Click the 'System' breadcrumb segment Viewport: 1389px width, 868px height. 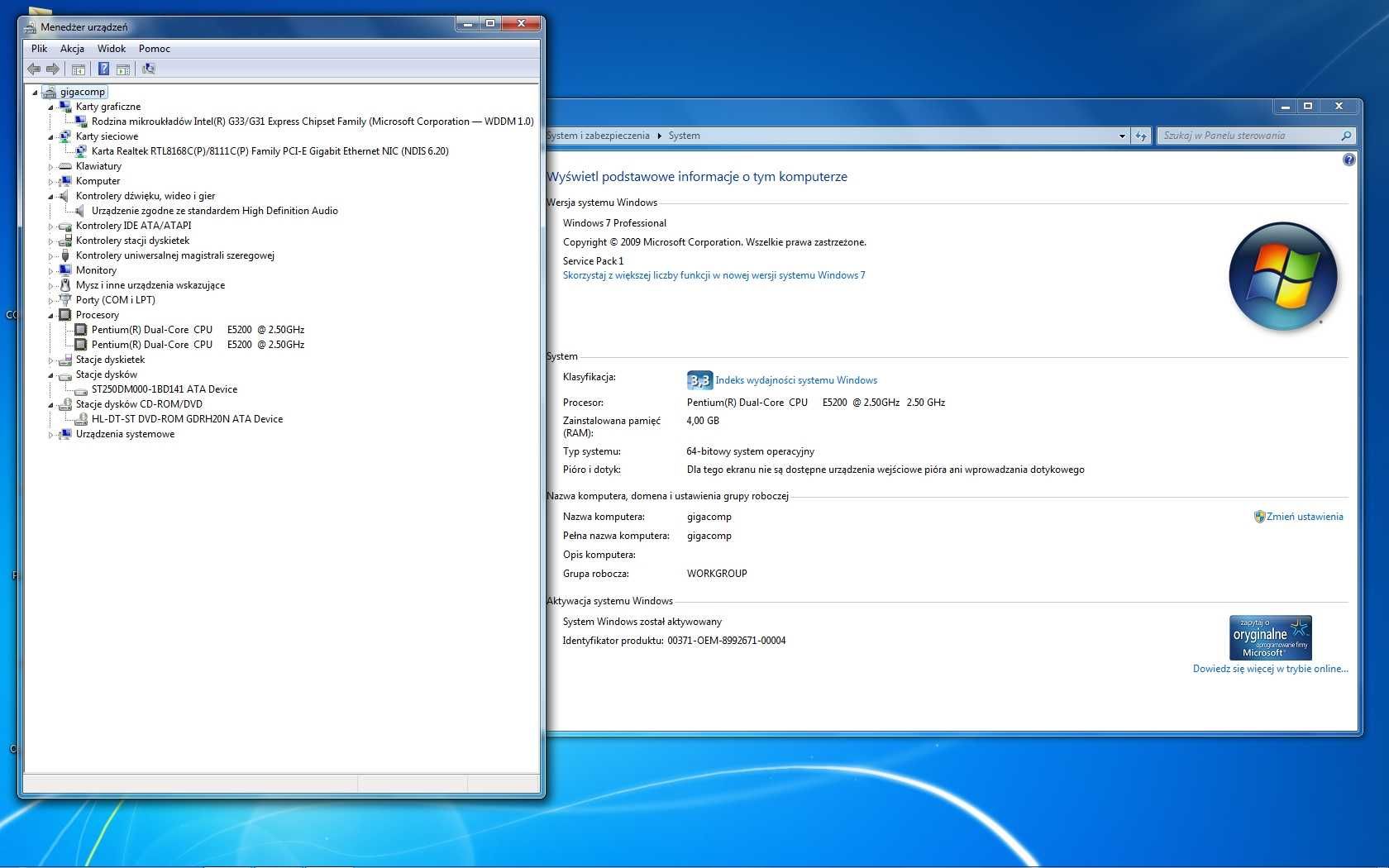point(684,136)
